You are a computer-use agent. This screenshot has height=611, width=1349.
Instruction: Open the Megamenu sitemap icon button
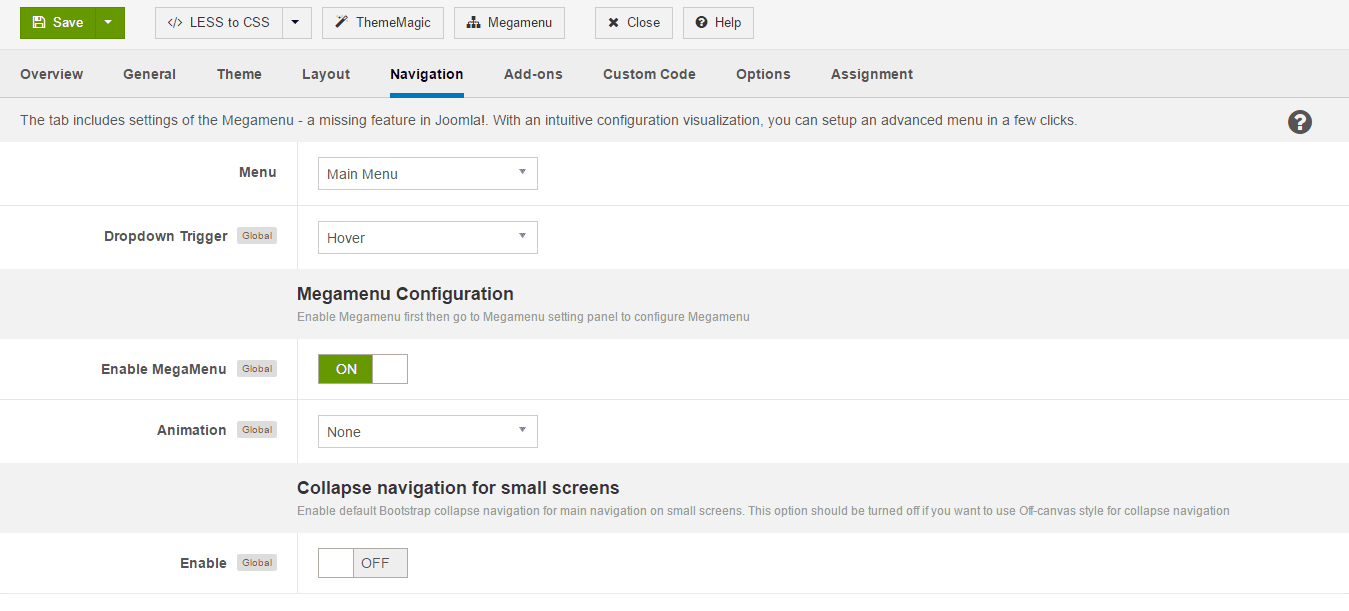point(509,22)
